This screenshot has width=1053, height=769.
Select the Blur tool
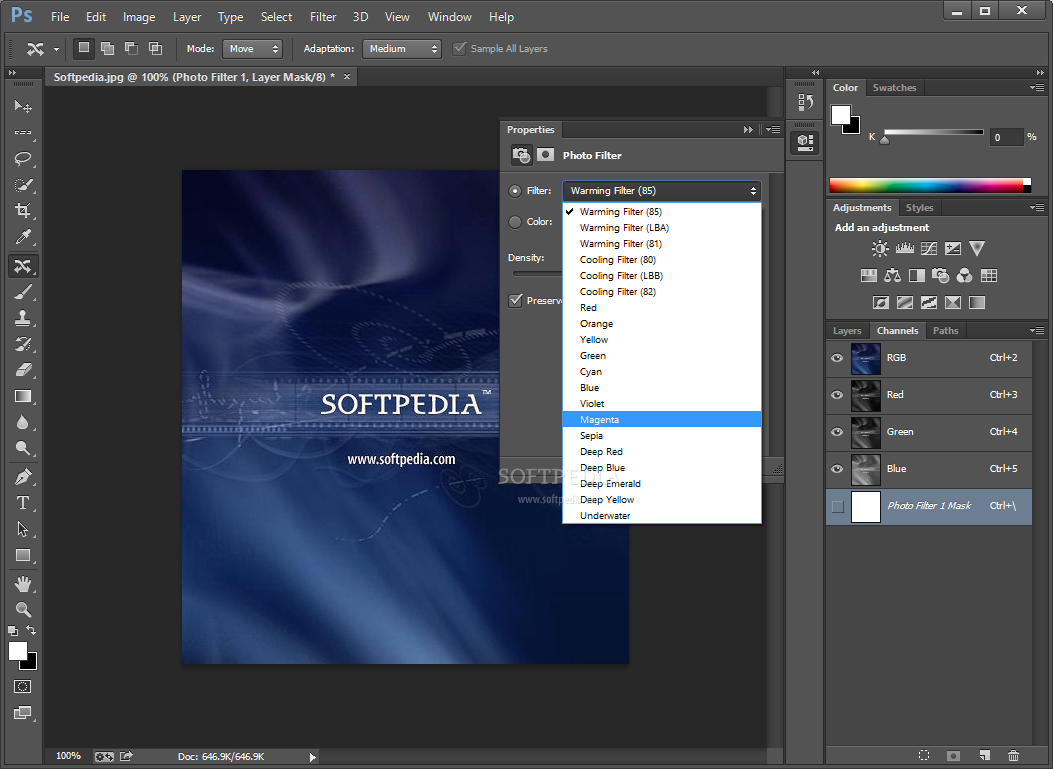(23, 422)
